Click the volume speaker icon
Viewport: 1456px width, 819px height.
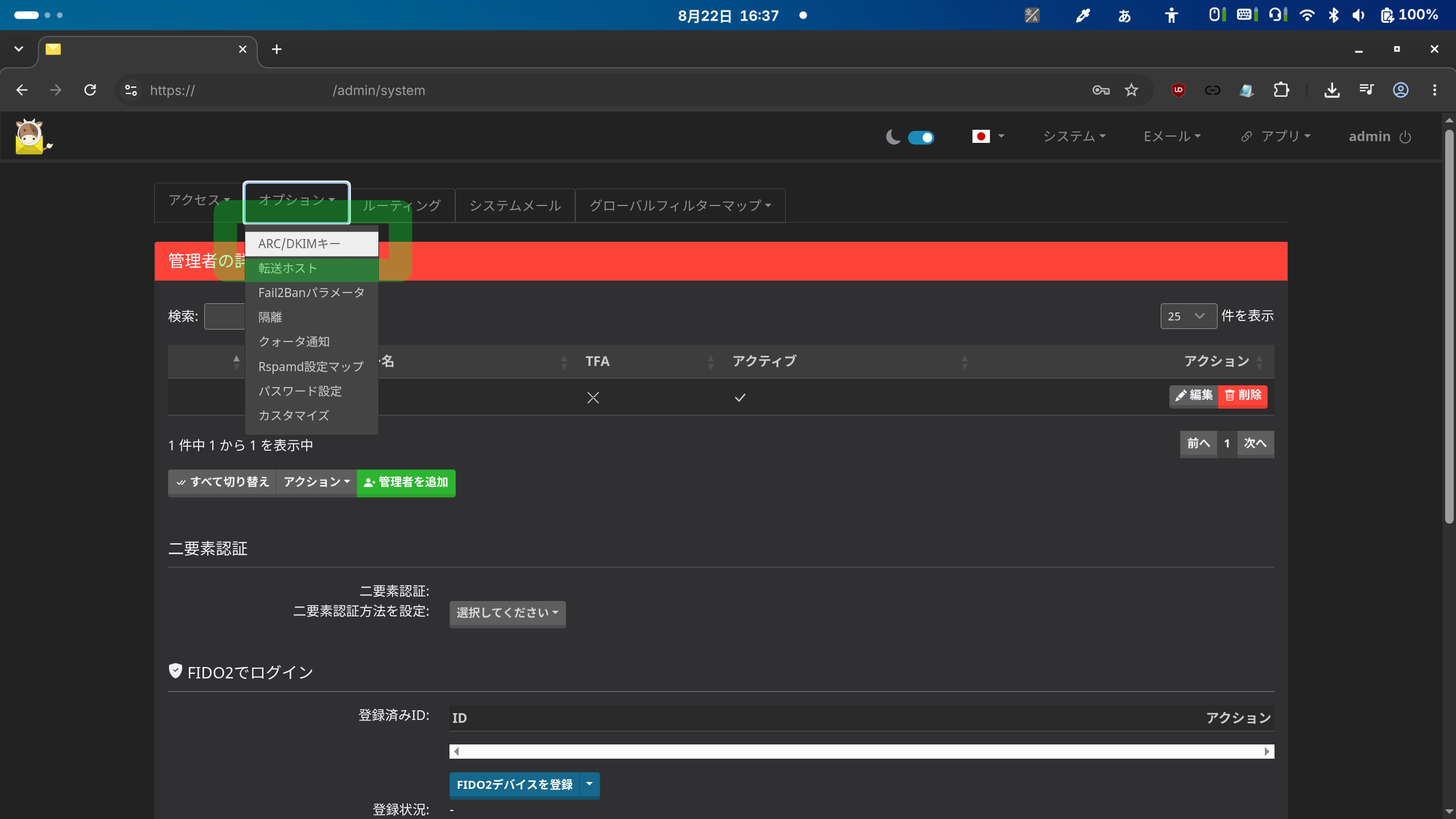click(1359, 15)
